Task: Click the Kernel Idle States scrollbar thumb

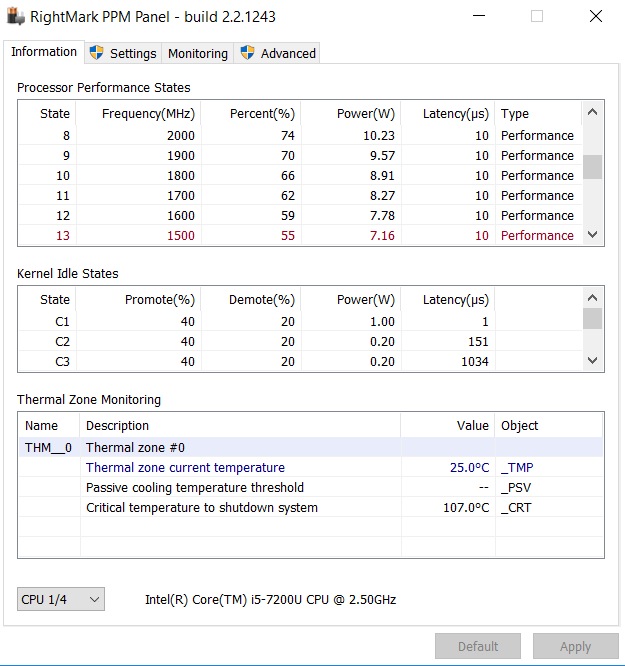Action: 592,319
